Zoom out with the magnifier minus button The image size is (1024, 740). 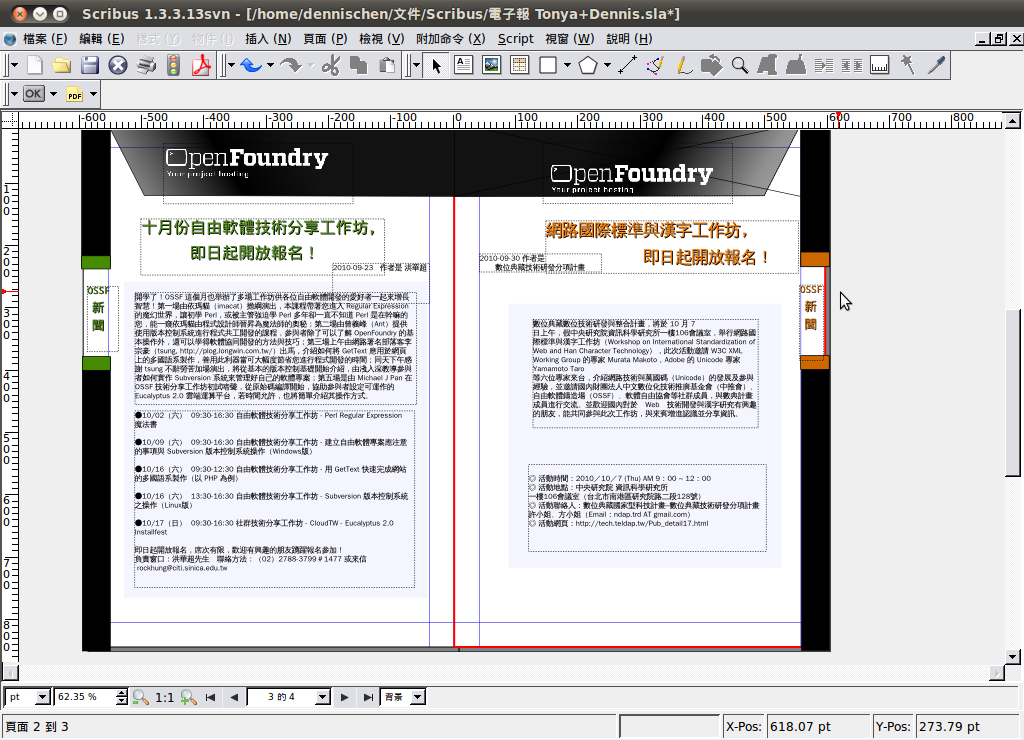click(x=140, y=698)
